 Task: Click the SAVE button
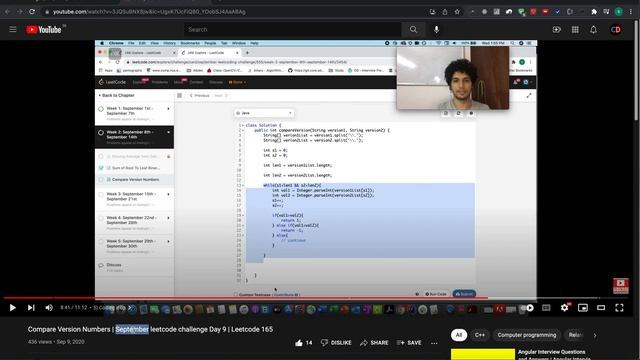[x=409, y=343]
